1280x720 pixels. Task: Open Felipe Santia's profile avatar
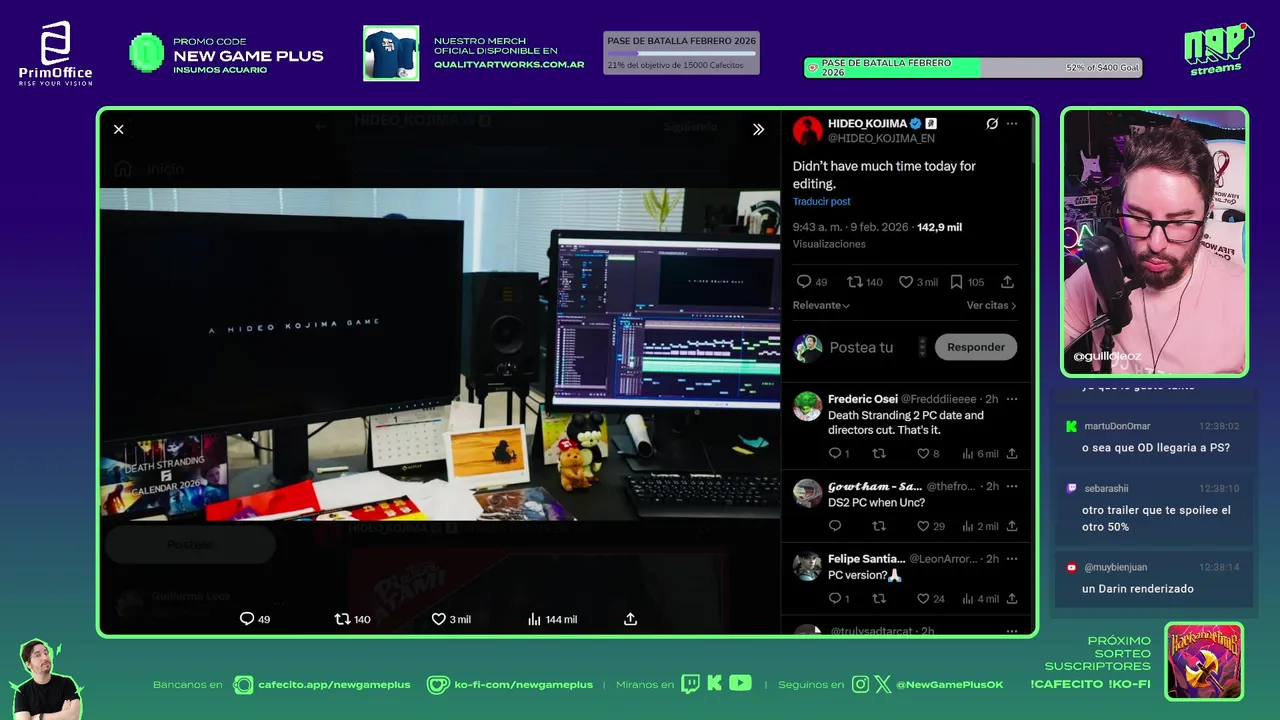[x=807, y=566]
